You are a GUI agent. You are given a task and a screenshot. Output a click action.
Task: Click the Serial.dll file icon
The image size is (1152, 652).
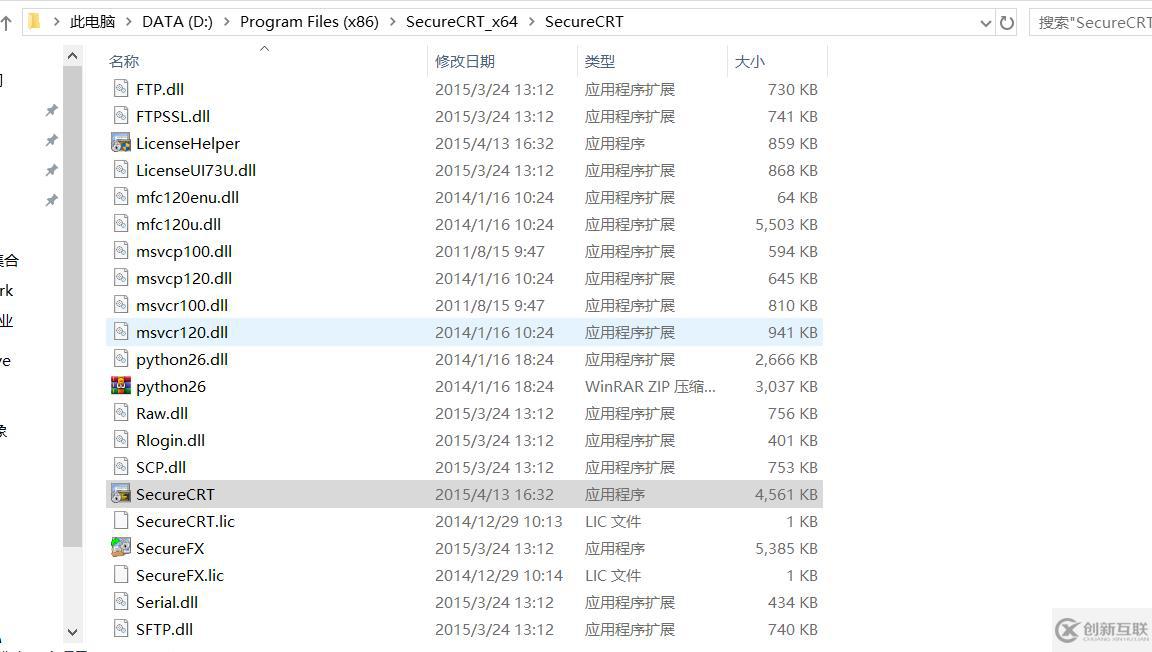[121, 602]
